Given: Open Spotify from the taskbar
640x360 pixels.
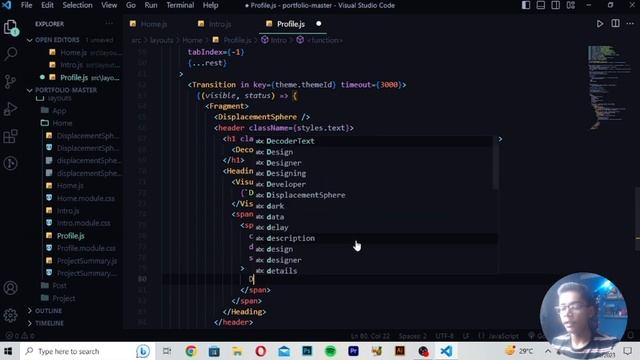Looking at the screenshot, I should [x=330, y=351].
